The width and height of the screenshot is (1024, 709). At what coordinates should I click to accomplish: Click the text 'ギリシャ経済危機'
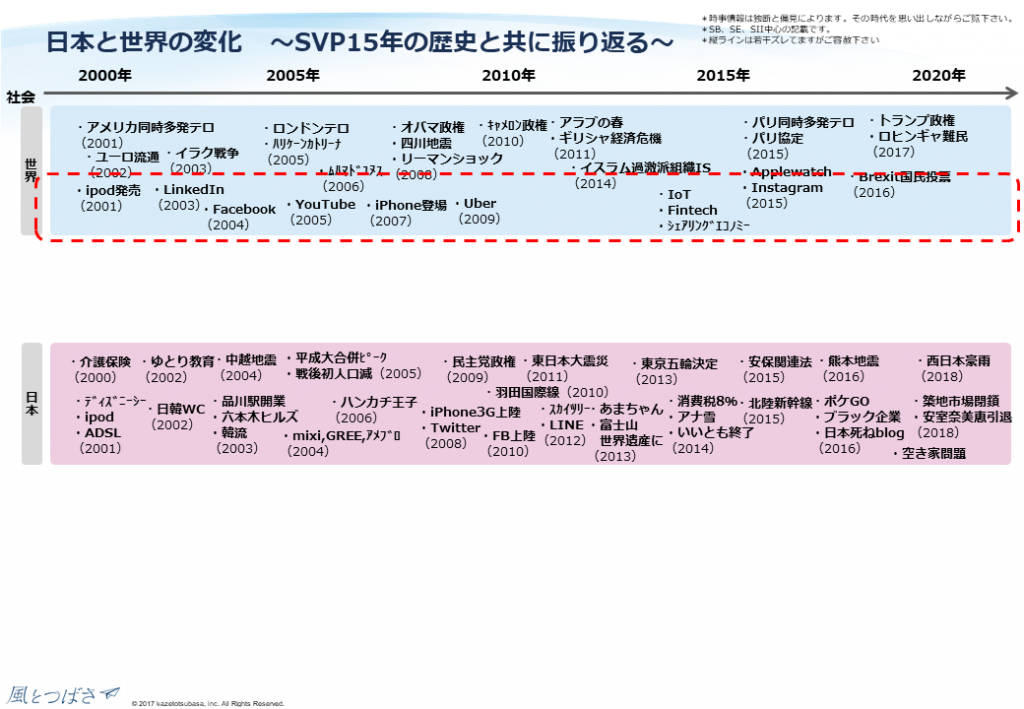[x=610, y=138]
